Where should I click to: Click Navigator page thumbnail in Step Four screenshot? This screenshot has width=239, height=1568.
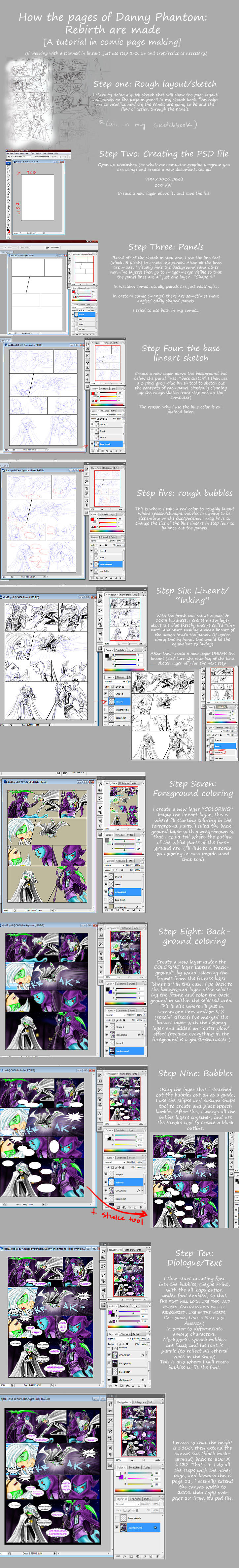pyautogui.click(x=108, y=363)
